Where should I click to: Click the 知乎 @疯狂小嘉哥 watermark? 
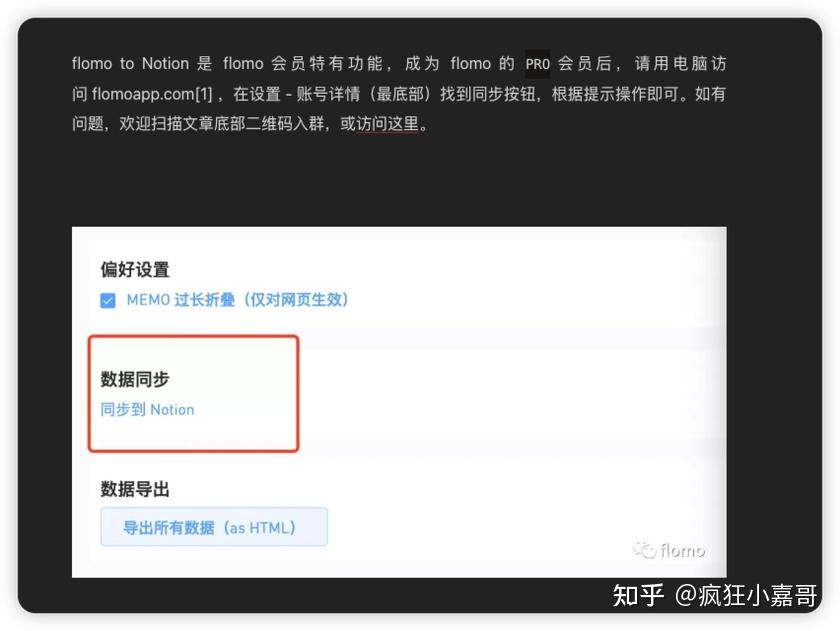(x=715, y=595)
